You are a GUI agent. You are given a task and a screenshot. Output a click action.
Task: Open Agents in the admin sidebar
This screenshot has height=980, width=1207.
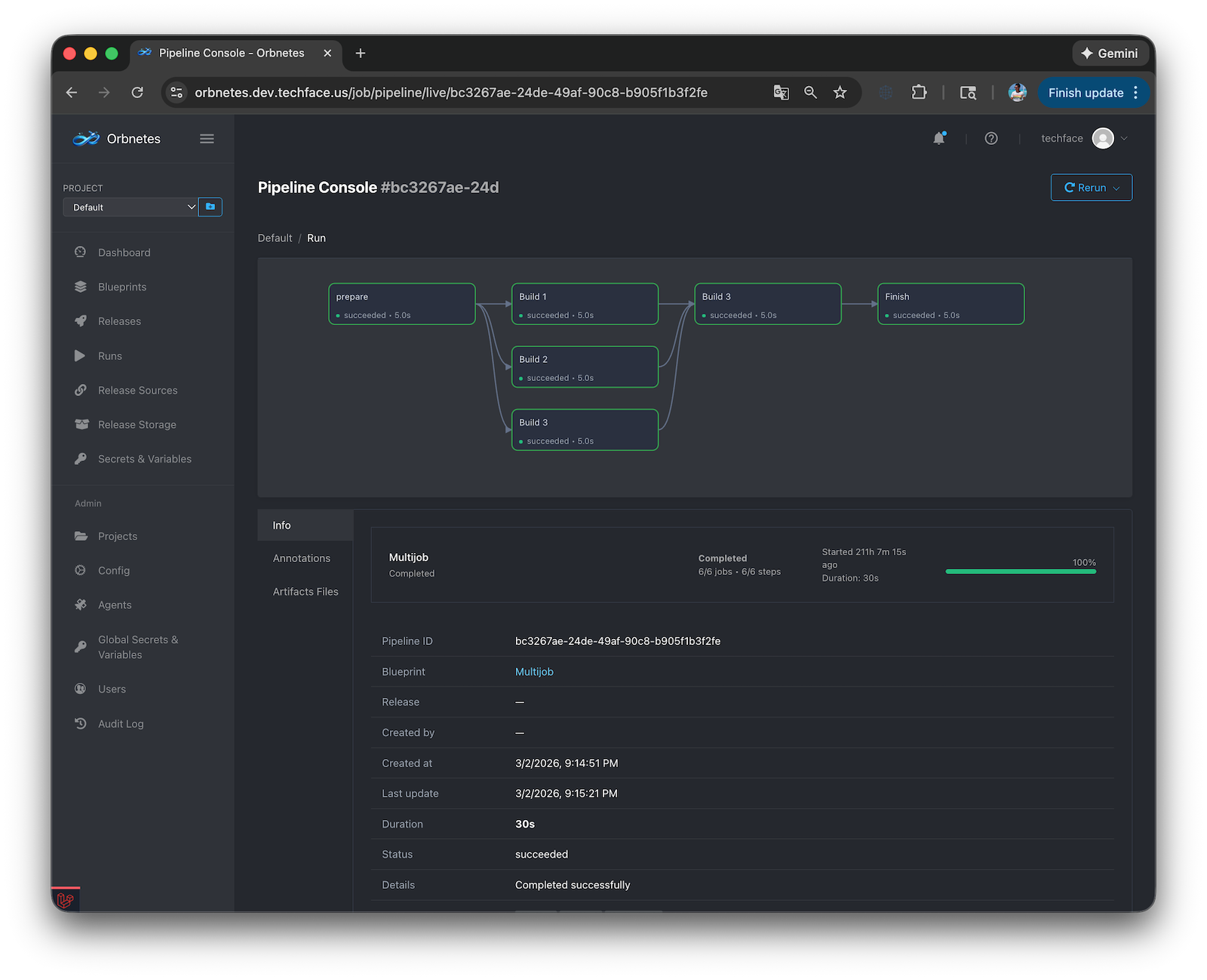pyautogui.click(x=114, y=605)
